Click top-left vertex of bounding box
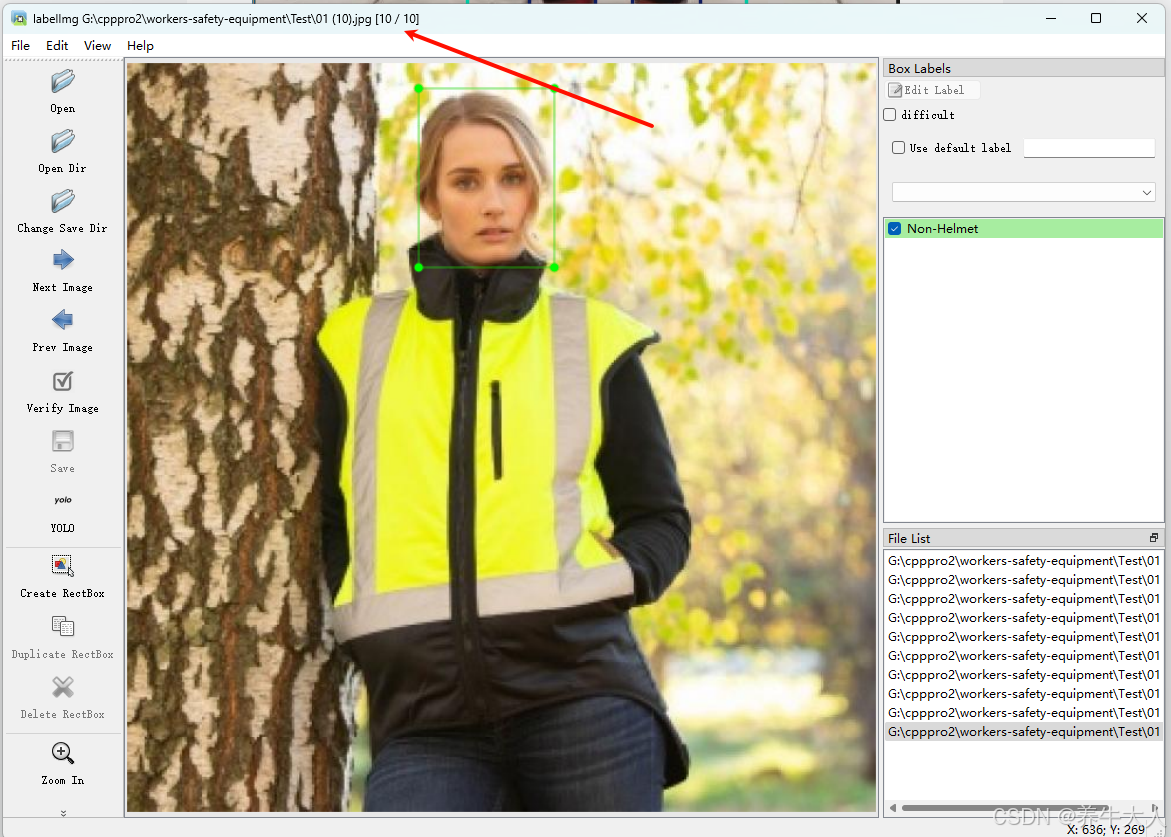 [419, 88]
